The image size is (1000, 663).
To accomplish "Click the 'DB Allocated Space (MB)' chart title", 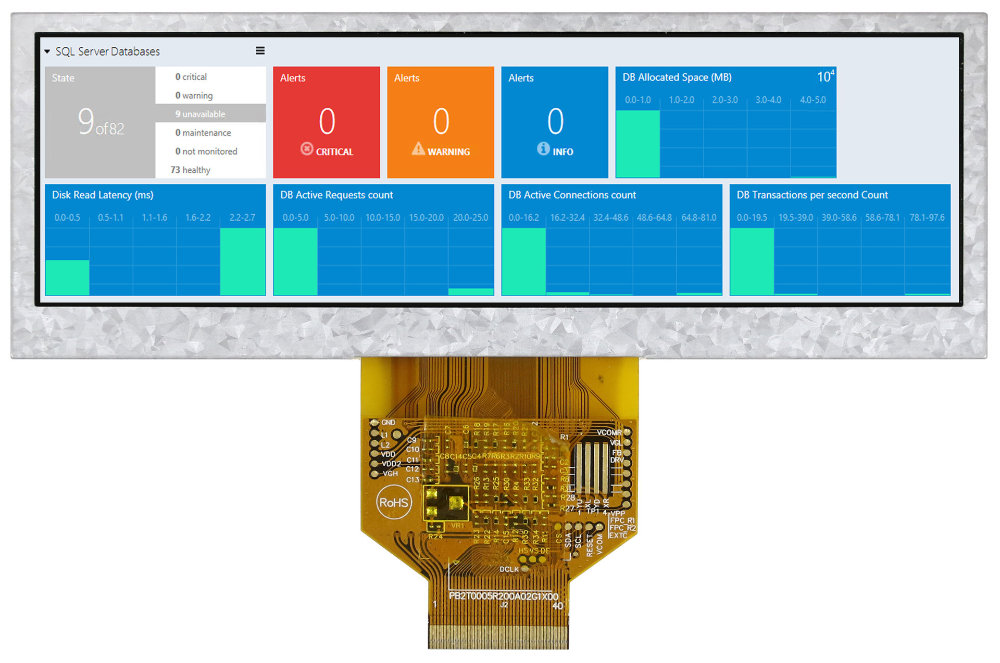I will 677,77.
